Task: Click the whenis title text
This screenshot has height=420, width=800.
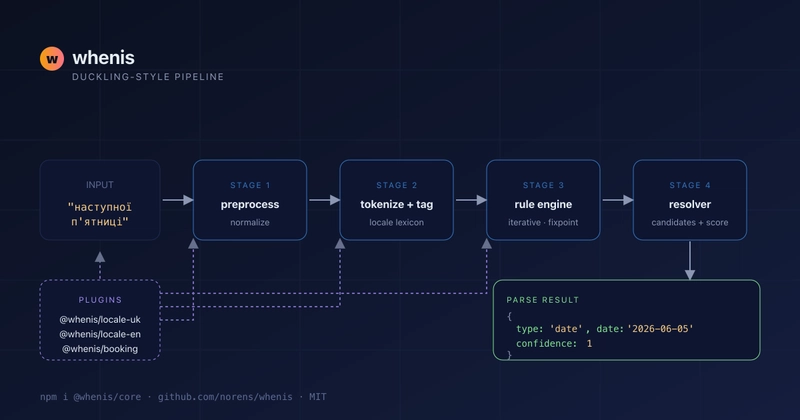Action: tap(104, 58)
